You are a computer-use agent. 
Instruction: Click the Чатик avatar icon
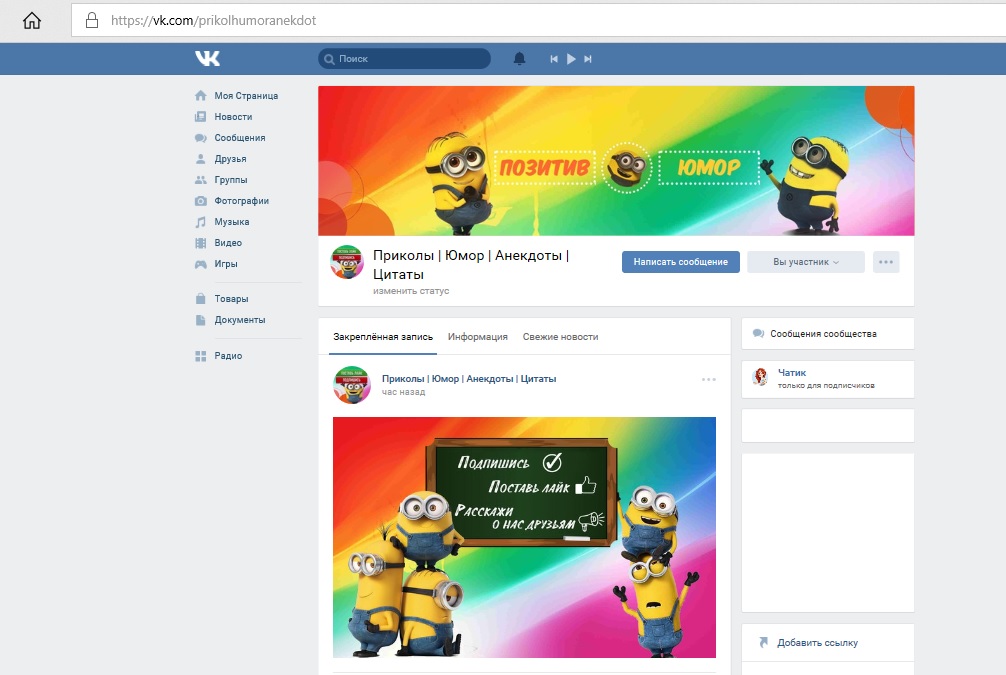coord(760,377)
